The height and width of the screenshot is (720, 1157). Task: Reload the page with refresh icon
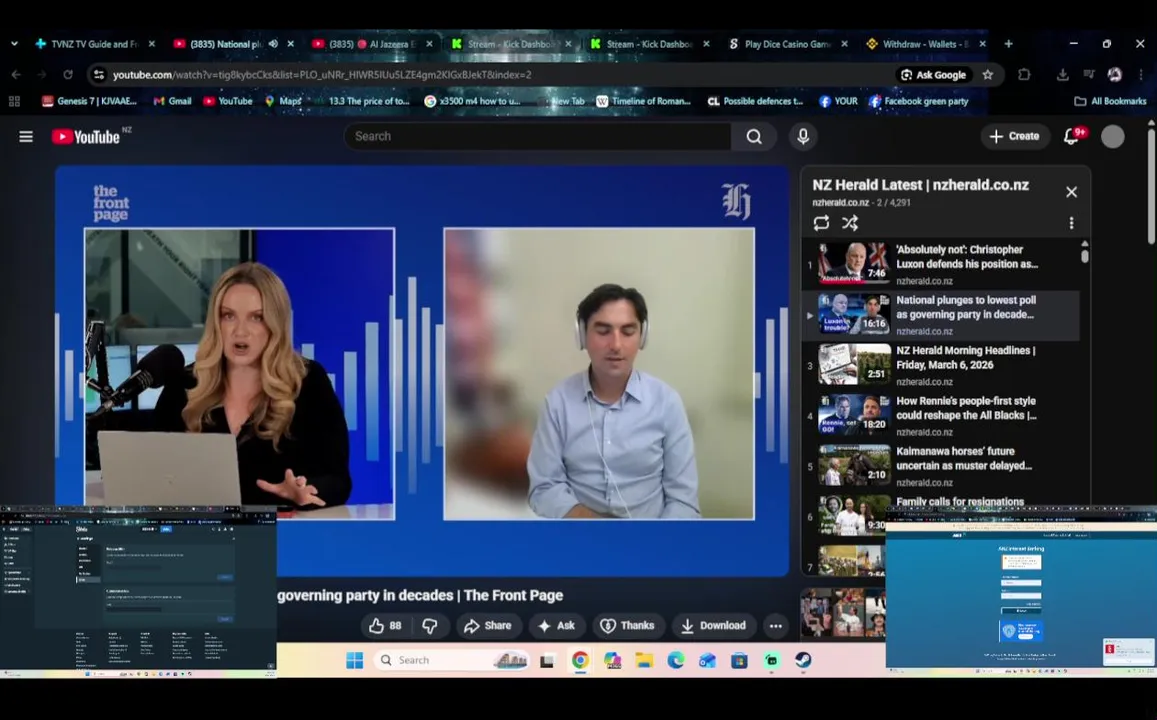(x=68, y=75)
